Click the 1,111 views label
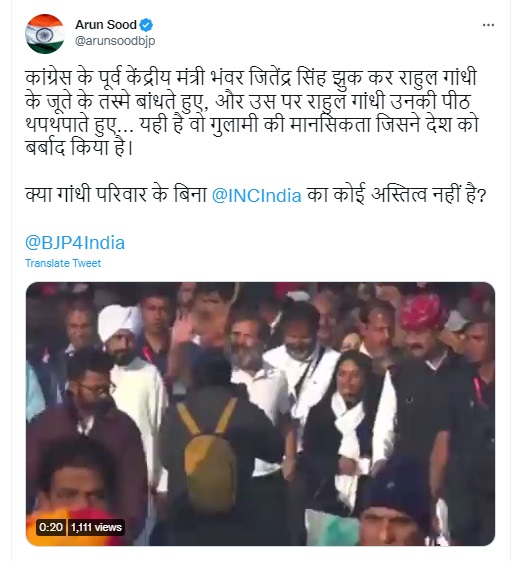The height and width of the screenshot is (561, 521). point(96,527)
